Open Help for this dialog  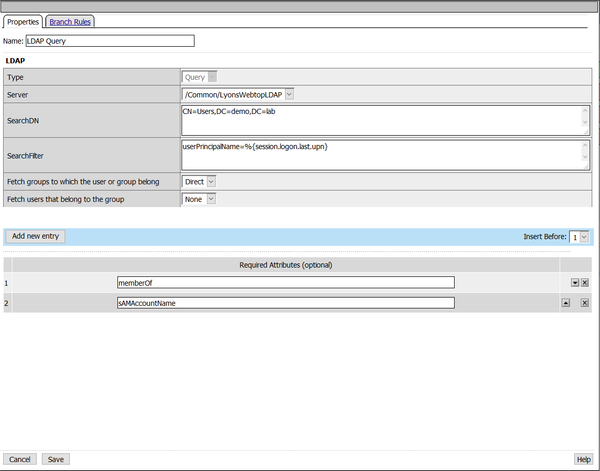(583, 459)
